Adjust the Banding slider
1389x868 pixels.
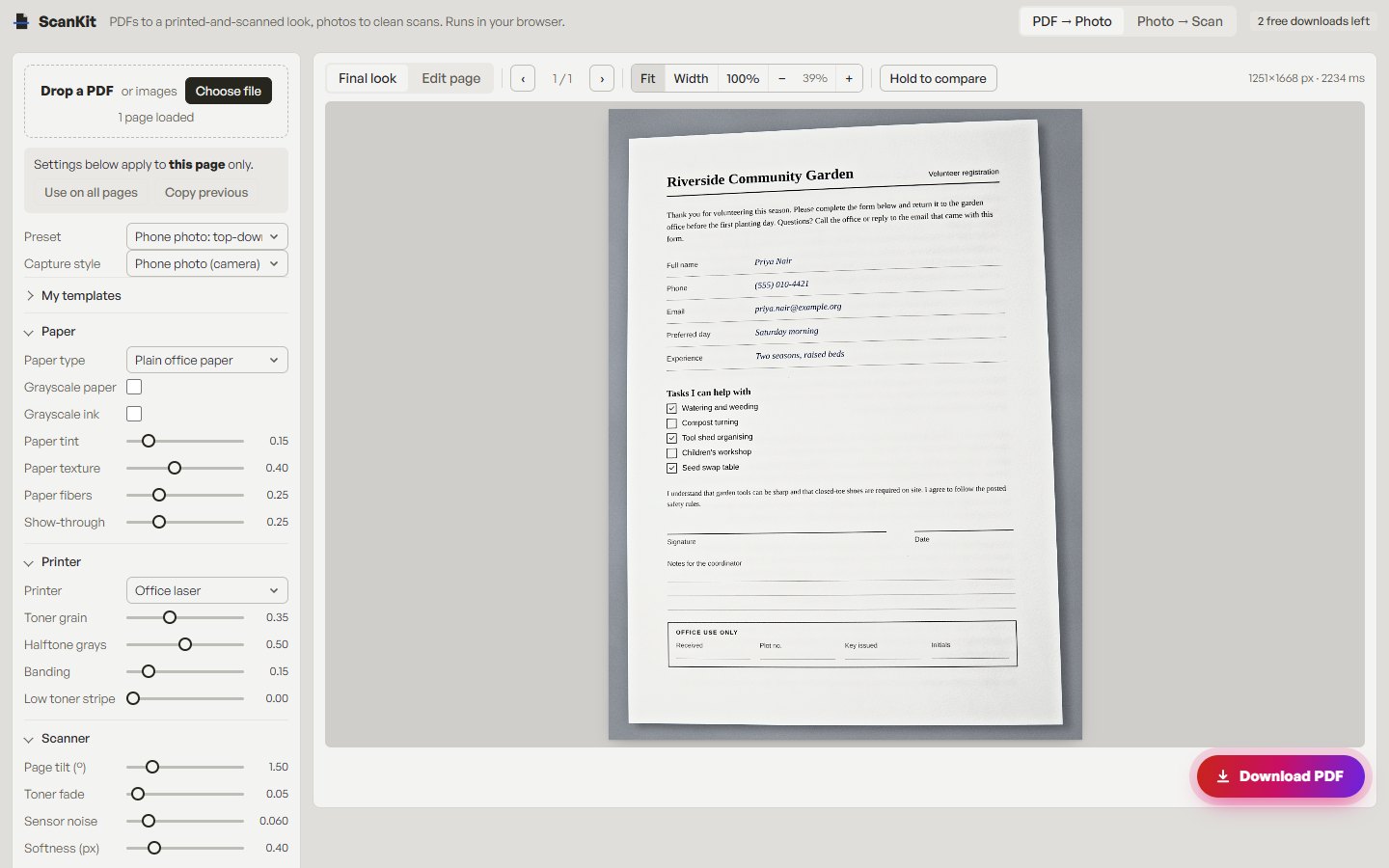click(x=185, y=671)
